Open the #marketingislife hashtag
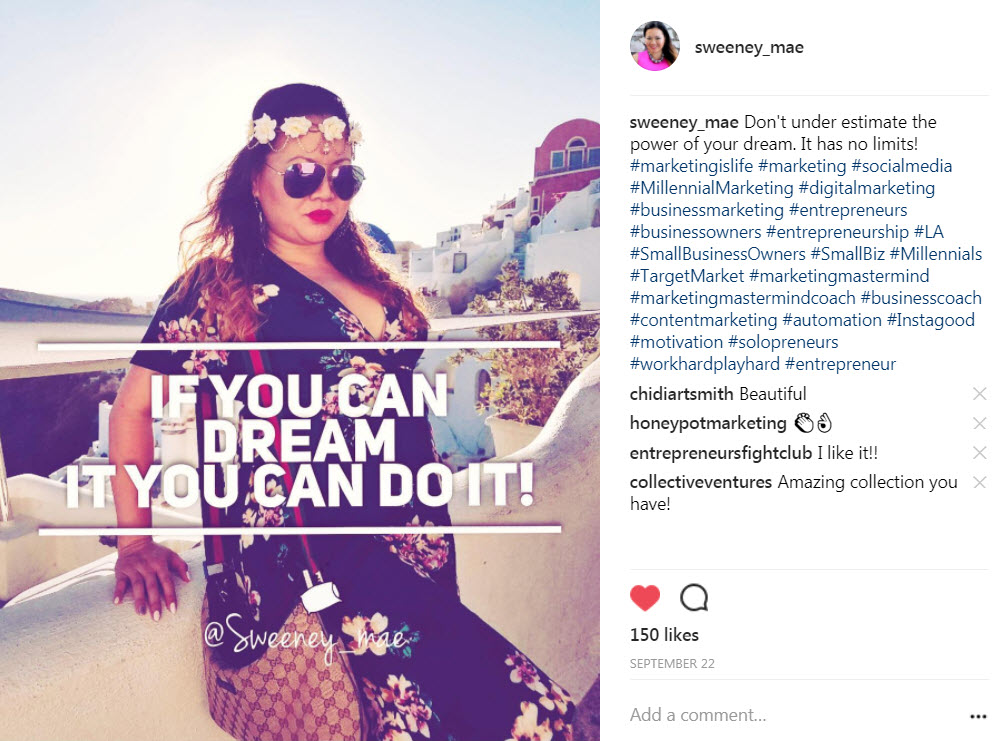The image size is (998, 741). [691, 166]
